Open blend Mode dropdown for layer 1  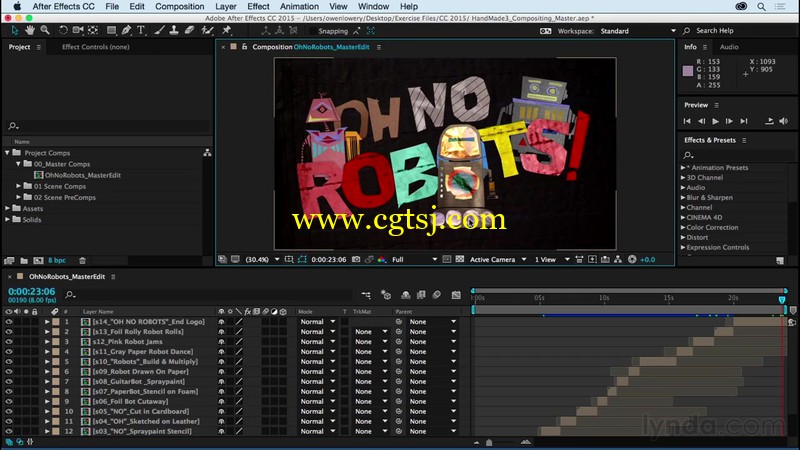click(317, 322)
